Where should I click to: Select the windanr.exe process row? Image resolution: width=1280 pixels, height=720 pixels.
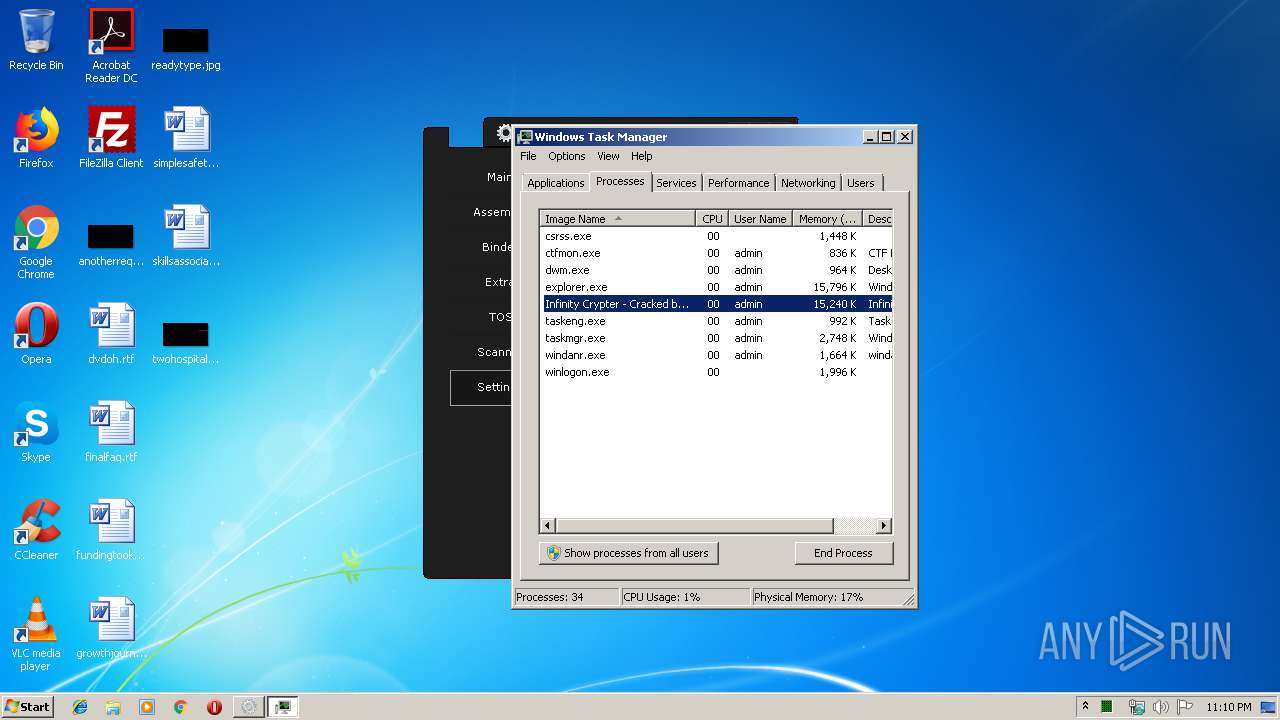point(716,355)
